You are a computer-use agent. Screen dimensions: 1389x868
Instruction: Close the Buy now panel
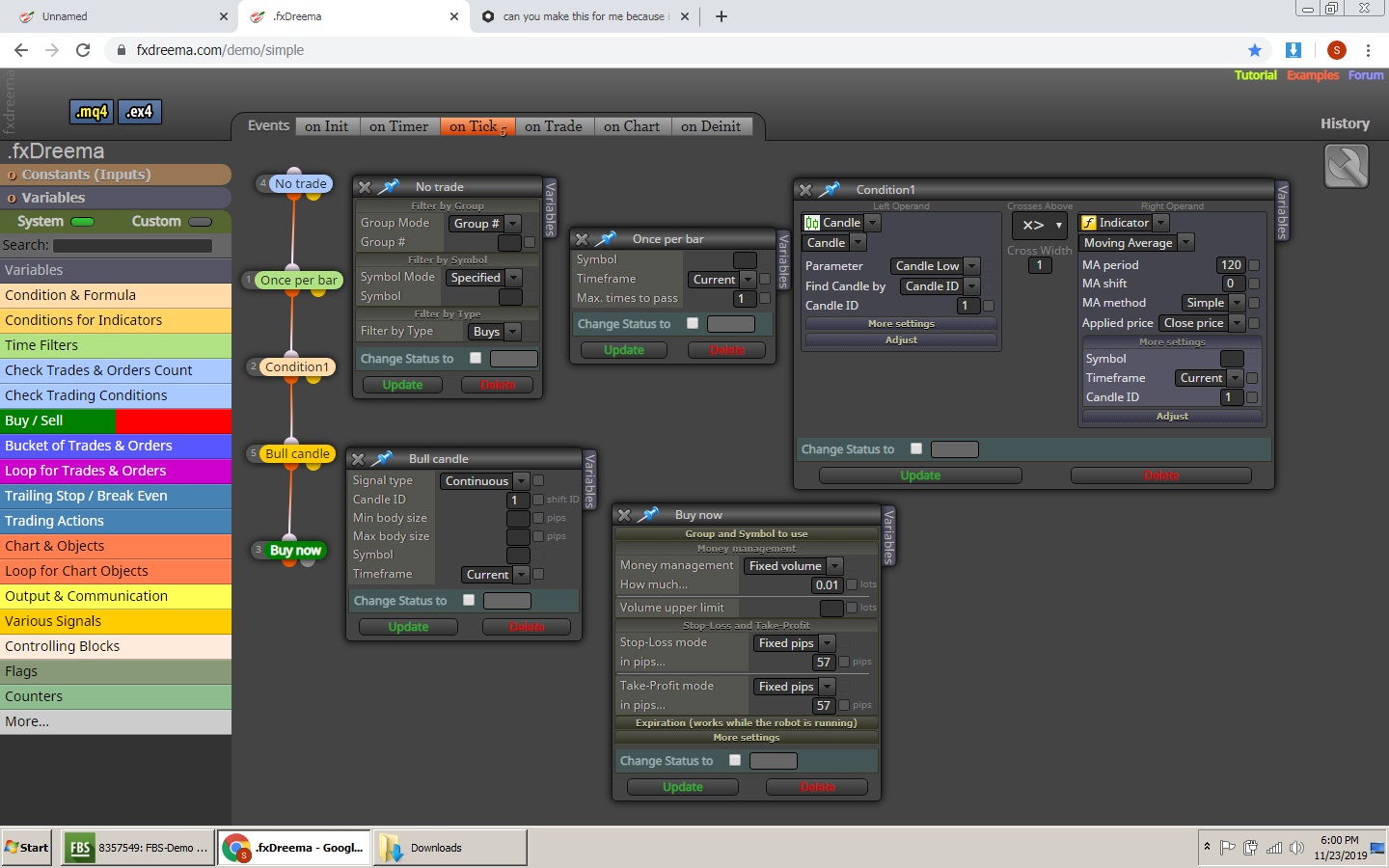pyautogui.click(x=624, y=515)
